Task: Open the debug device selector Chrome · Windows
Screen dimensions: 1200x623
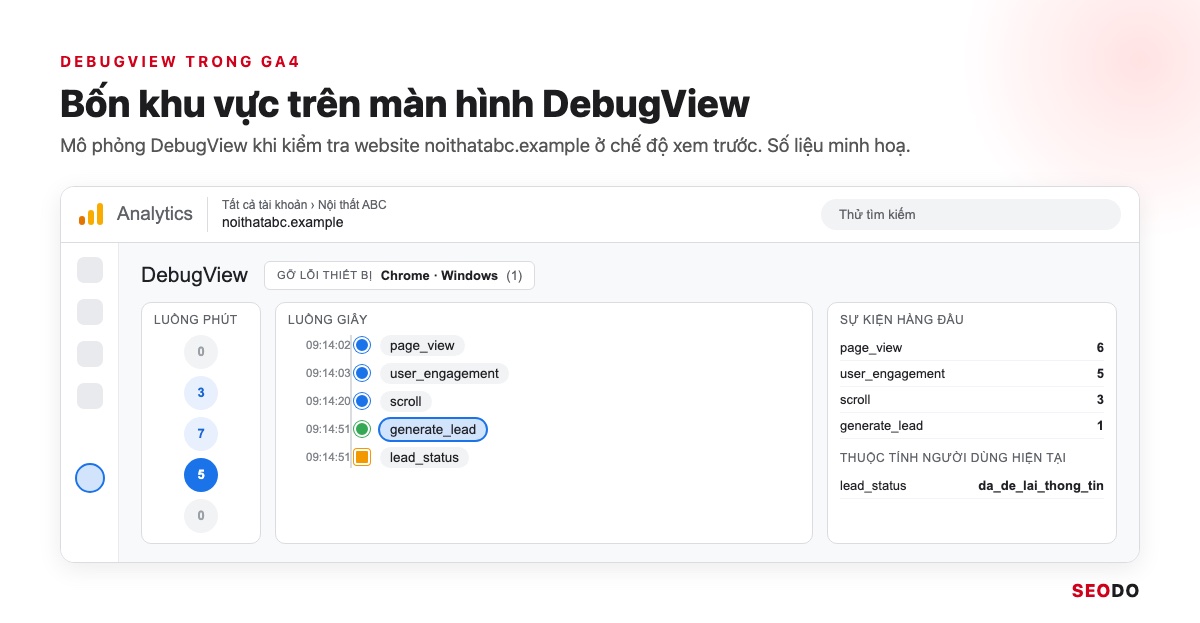Action: pos(399,275)
